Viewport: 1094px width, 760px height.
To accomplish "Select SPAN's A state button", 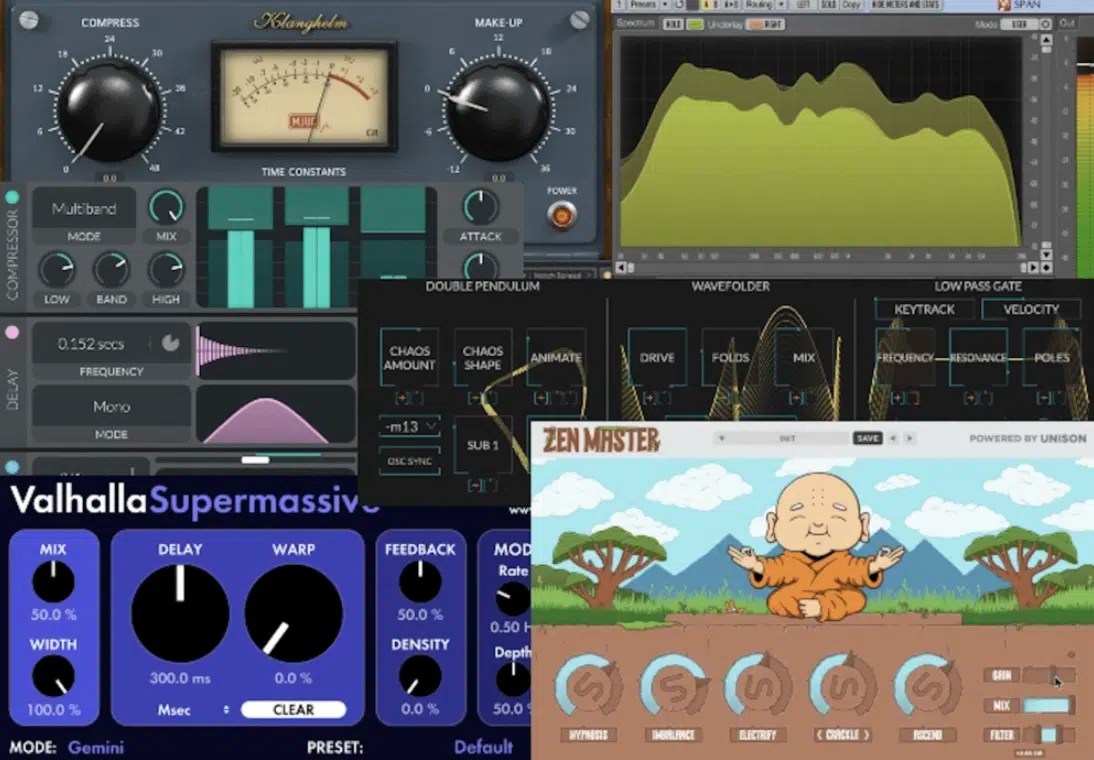I will 705,4.
